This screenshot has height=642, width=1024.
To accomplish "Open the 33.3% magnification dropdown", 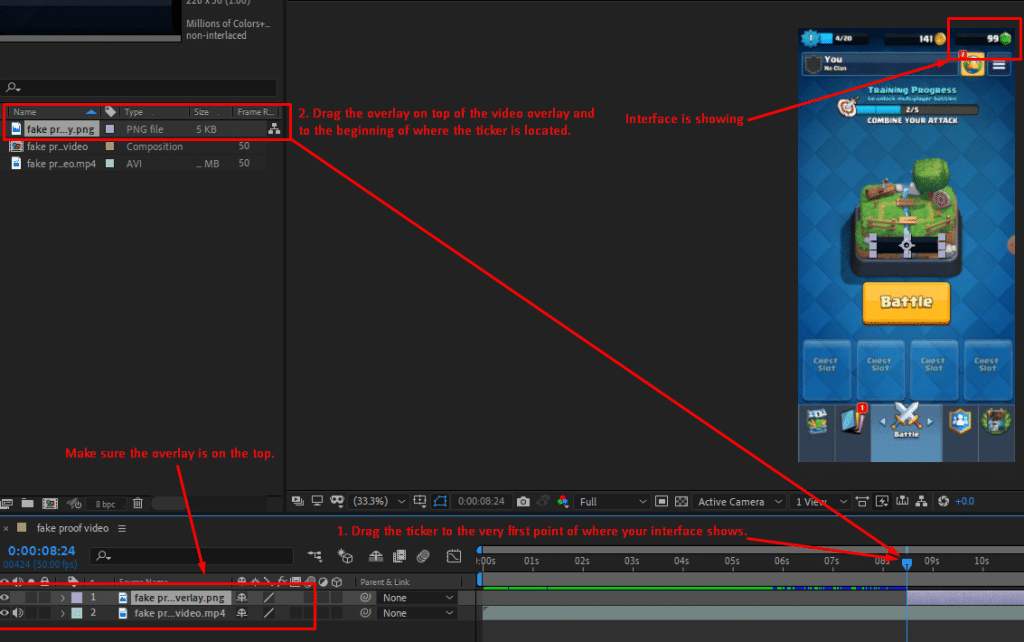I will coord(379,502).
